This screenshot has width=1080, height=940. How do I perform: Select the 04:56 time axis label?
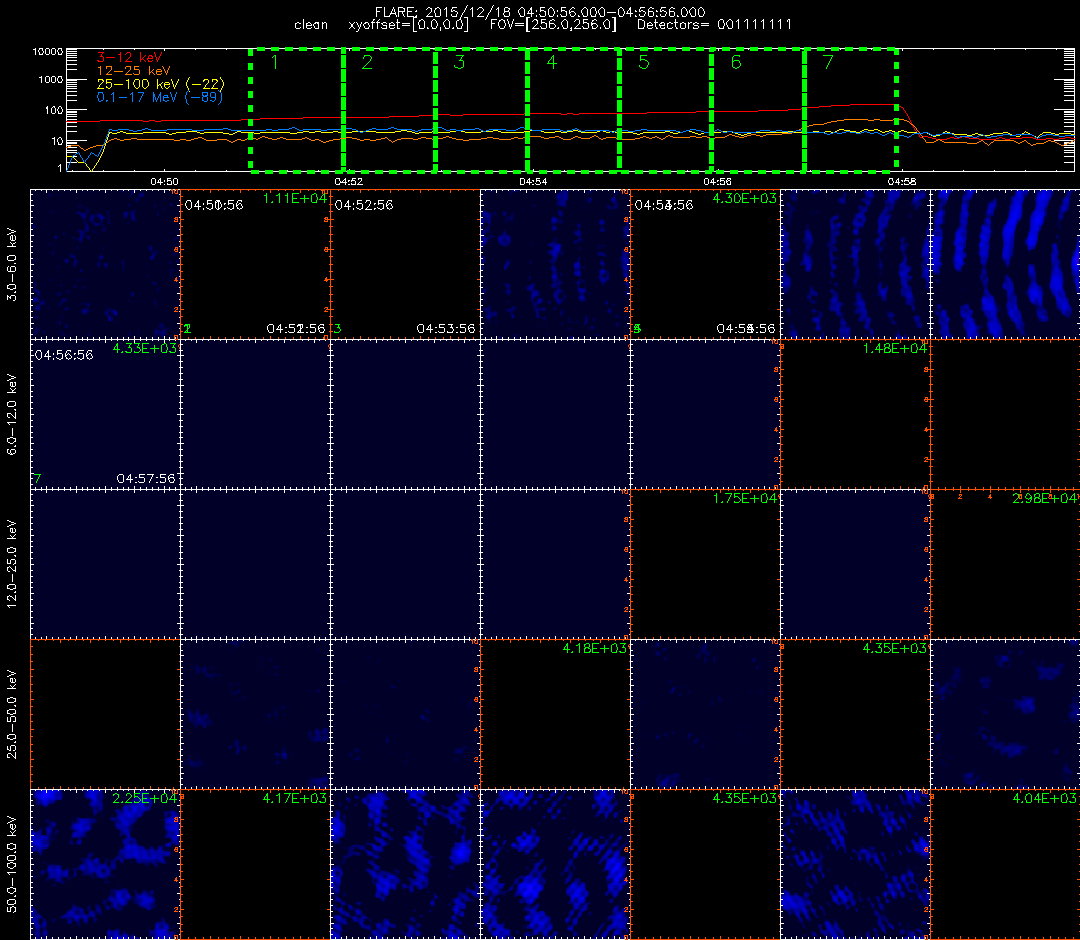(x=717, y=182)
